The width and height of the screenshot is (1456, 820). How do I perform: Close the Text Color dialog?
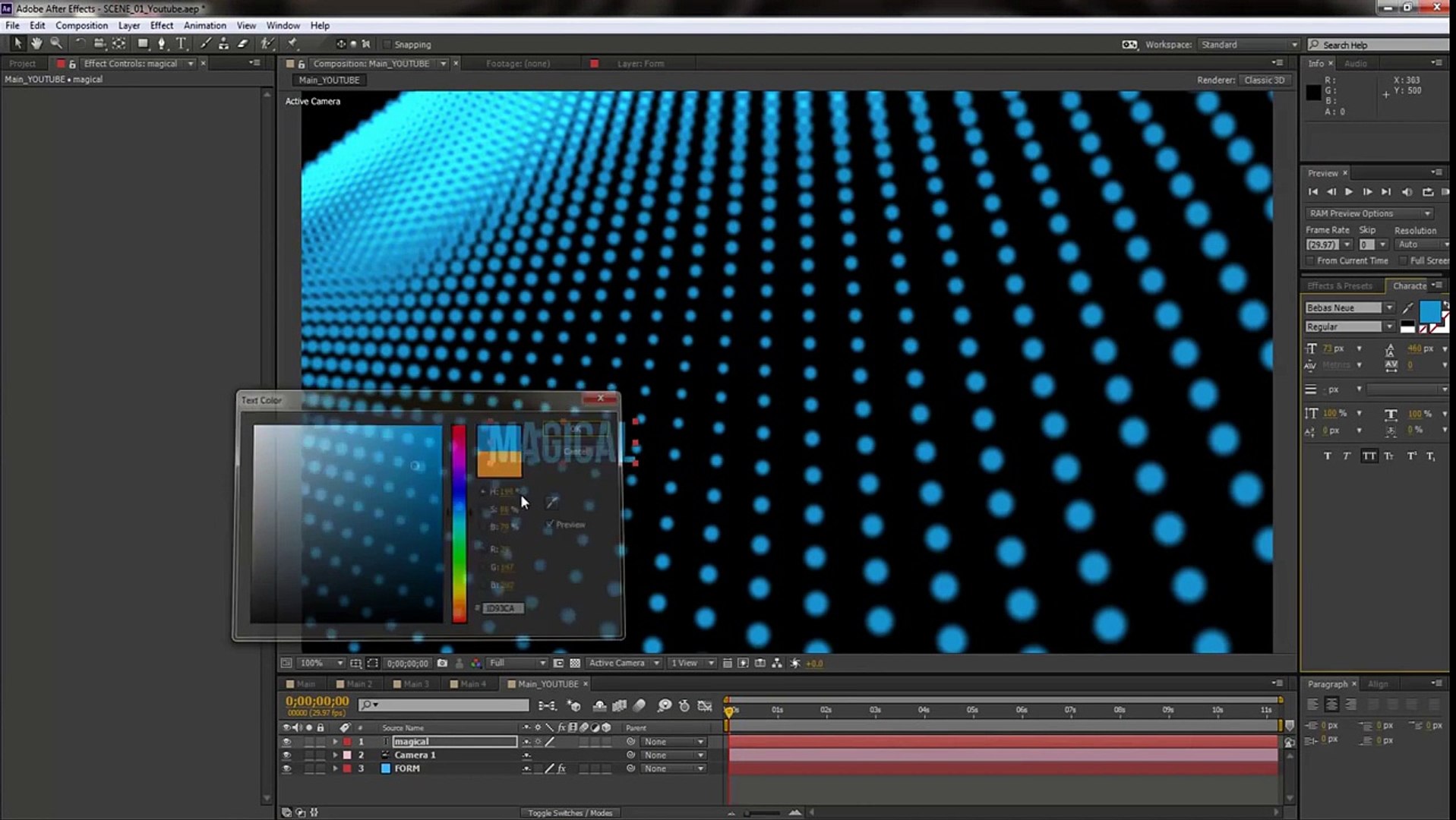click(600, 399)
